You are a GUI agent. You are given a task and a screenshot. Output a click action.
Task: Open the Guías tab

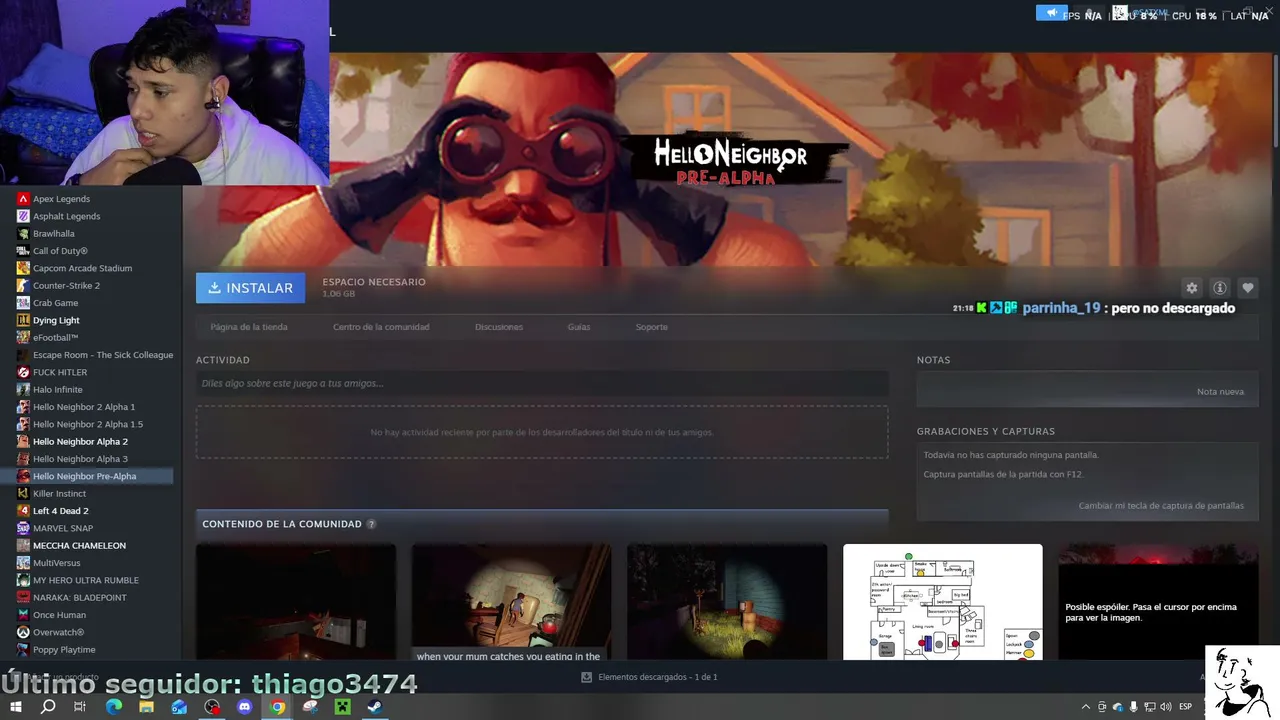[579, 327]
